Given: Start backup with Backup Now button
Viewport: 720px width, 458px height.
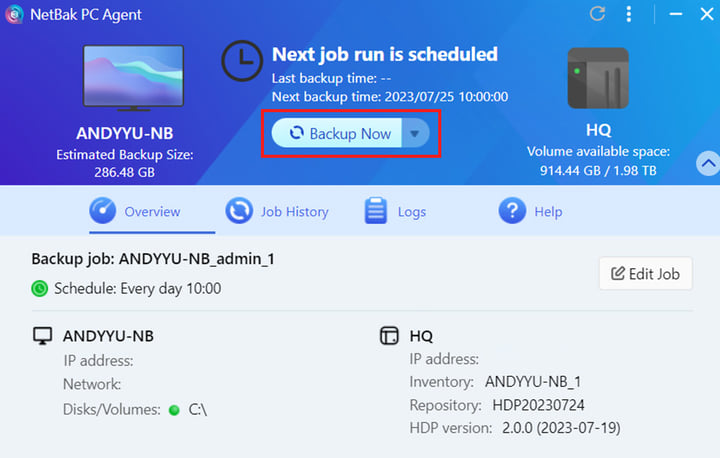Looking at the screenshot, I should coord(337,133).
